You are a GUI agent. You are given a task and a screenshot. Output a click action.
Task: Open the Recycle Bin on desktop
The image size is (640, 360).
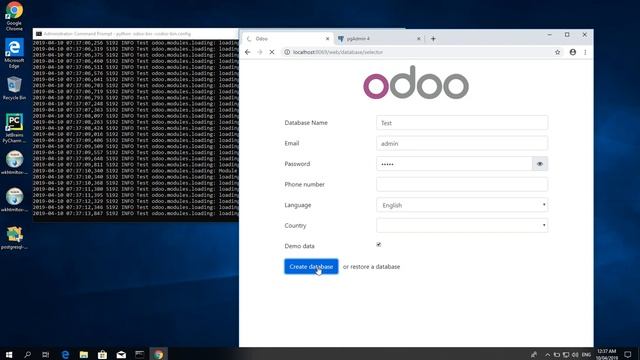(14, 88)
